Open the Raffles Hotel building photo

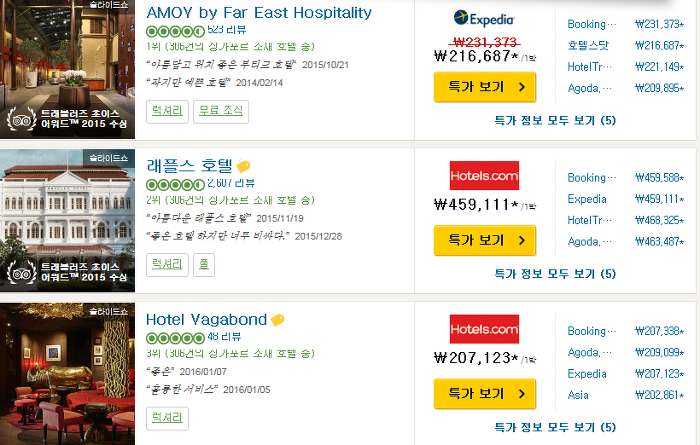tap(67, 220)
